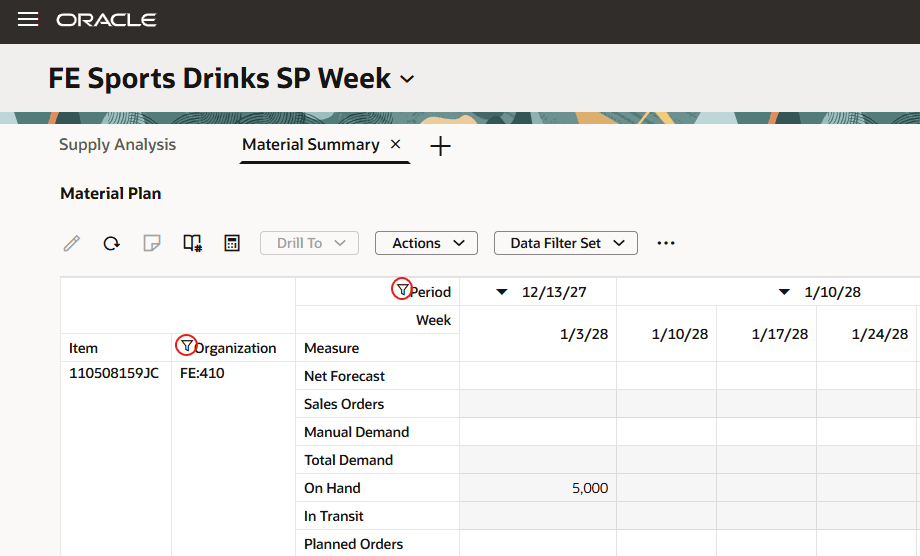Click Planned Orders cell for week 1/17/28
The height and width of the screenshot is (556, 920).
tap(766, 543)
